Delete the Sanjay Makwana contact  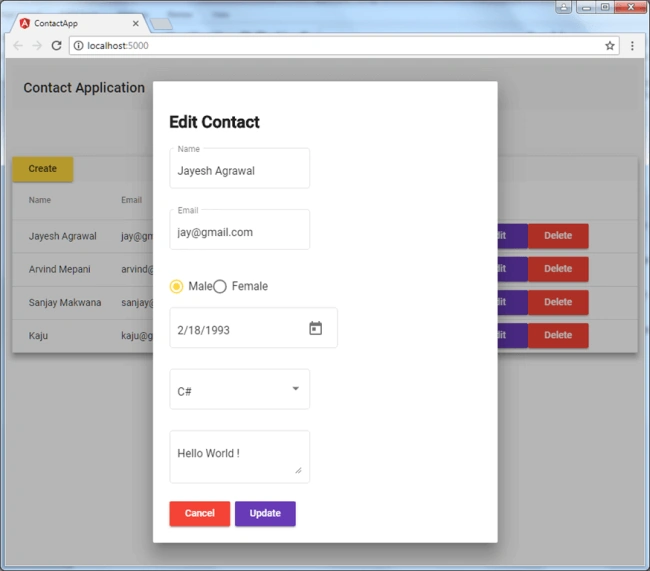558,302
